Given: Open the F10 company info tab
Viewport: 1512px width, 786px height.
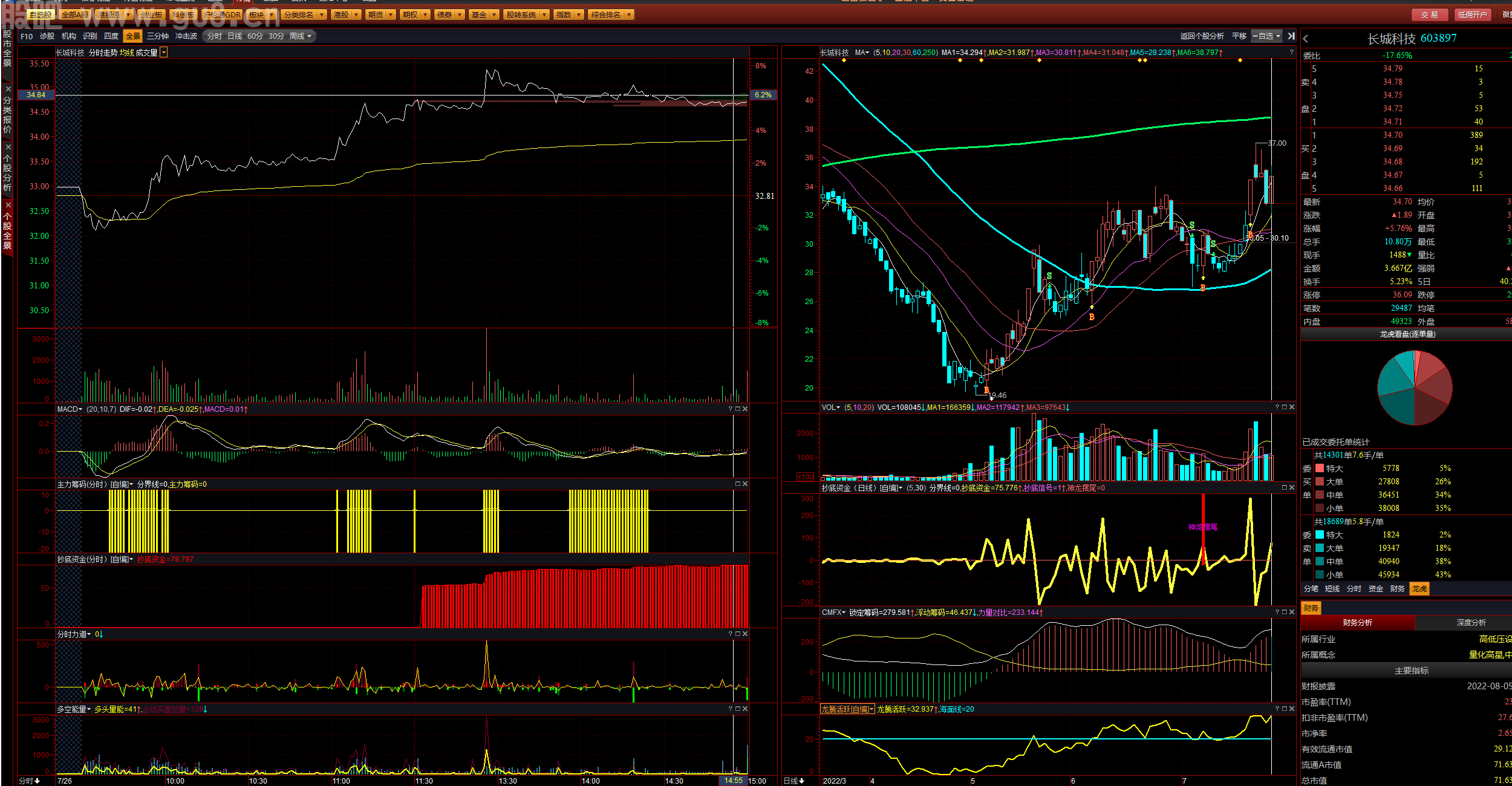Looking at the screenshot, I should [x=27, y=36].
